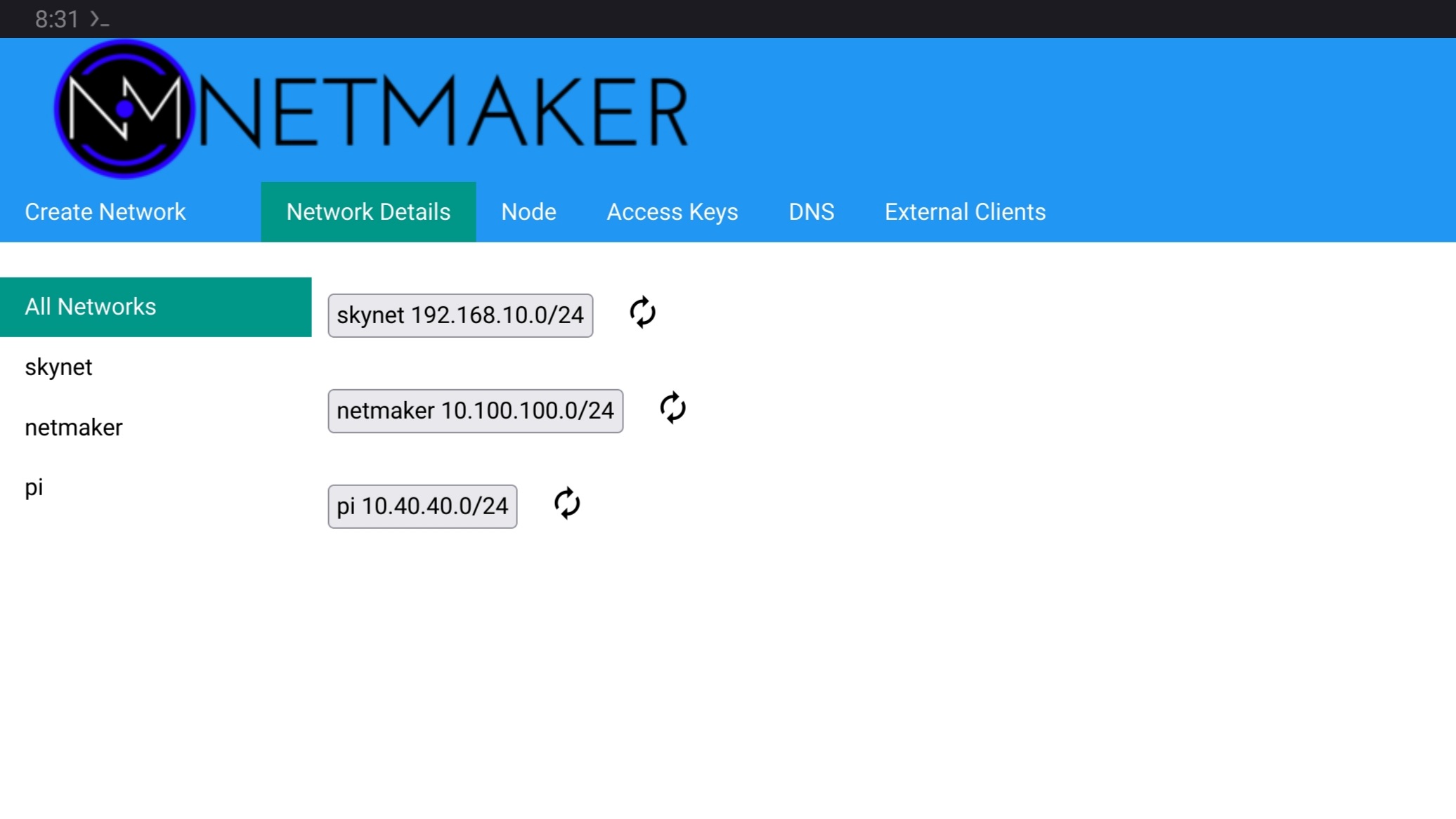Click the skynet 192.168.10.0/24 input field
The height and width of the screenshot is (819, 1456).
point(460,315)
